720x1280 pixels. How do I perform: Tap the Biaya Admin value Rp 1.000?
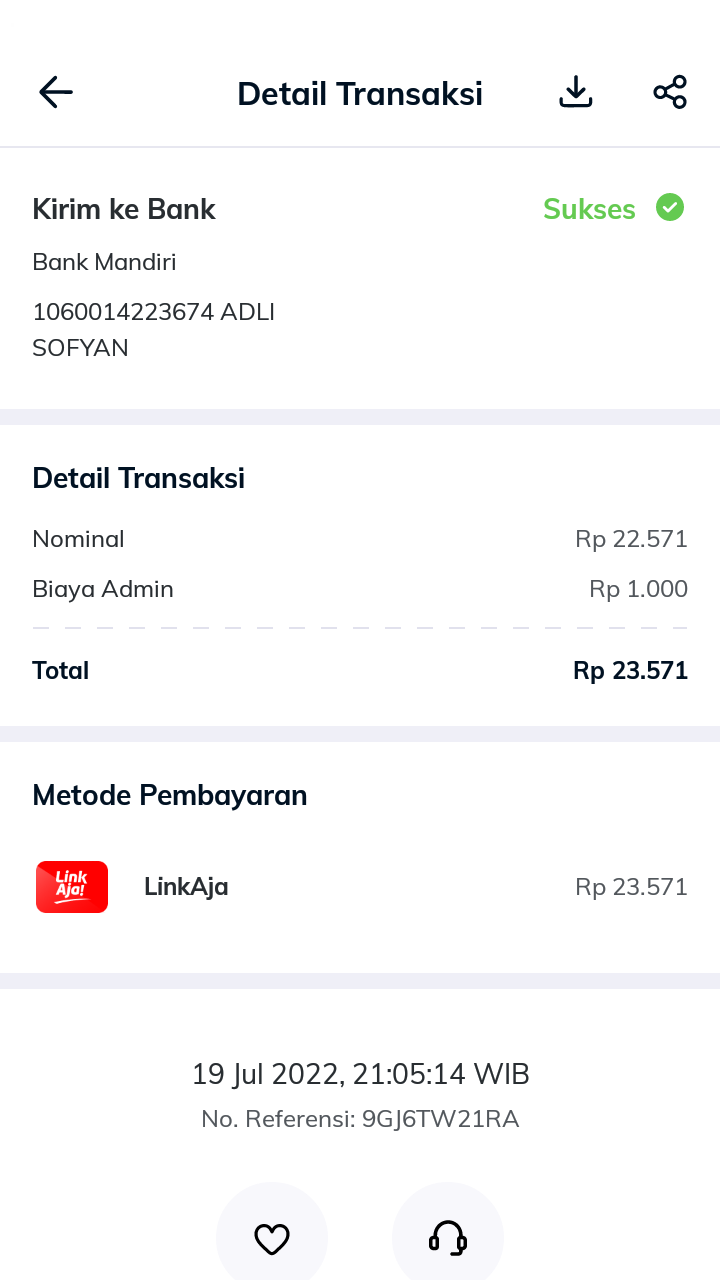[638, 589]
